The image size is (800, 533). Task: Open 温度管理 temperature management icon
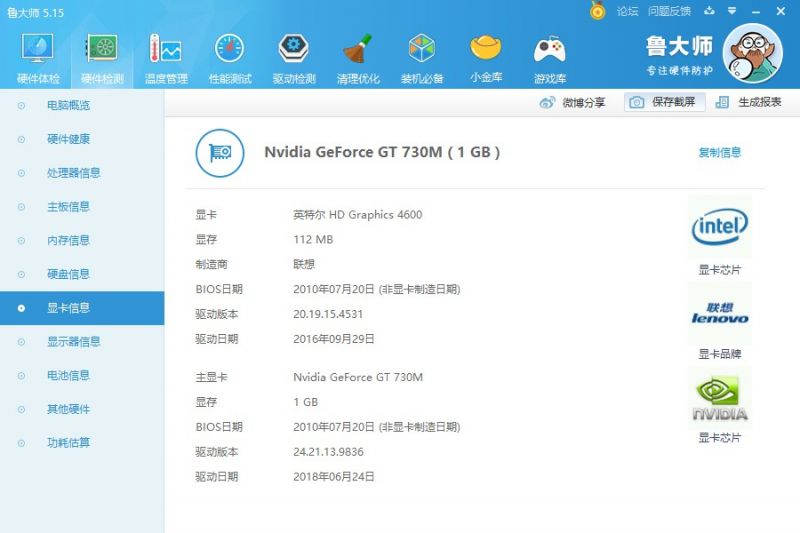point(166,48)
